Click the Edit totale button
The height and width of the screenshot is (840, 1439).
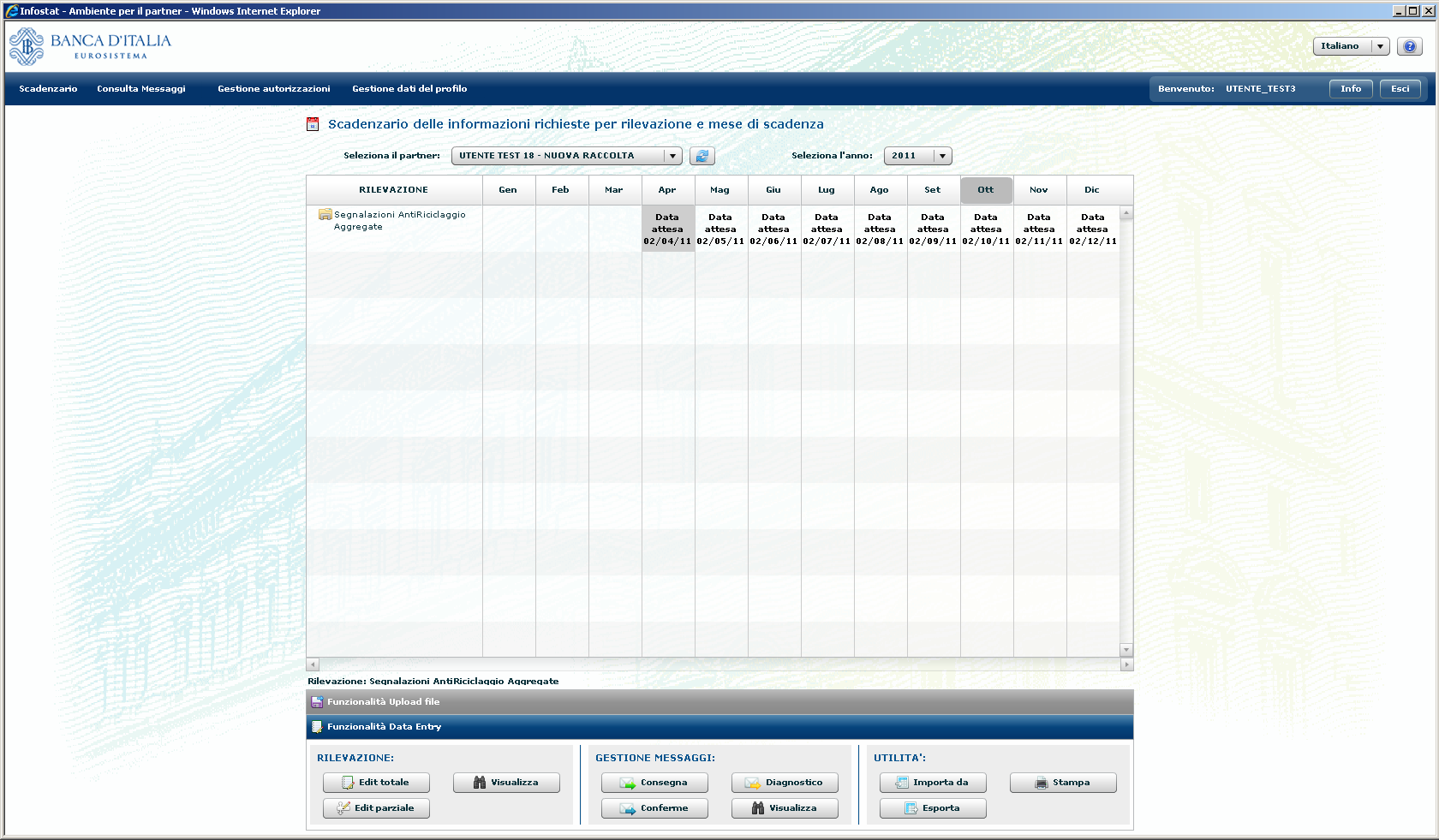(376, 783)
